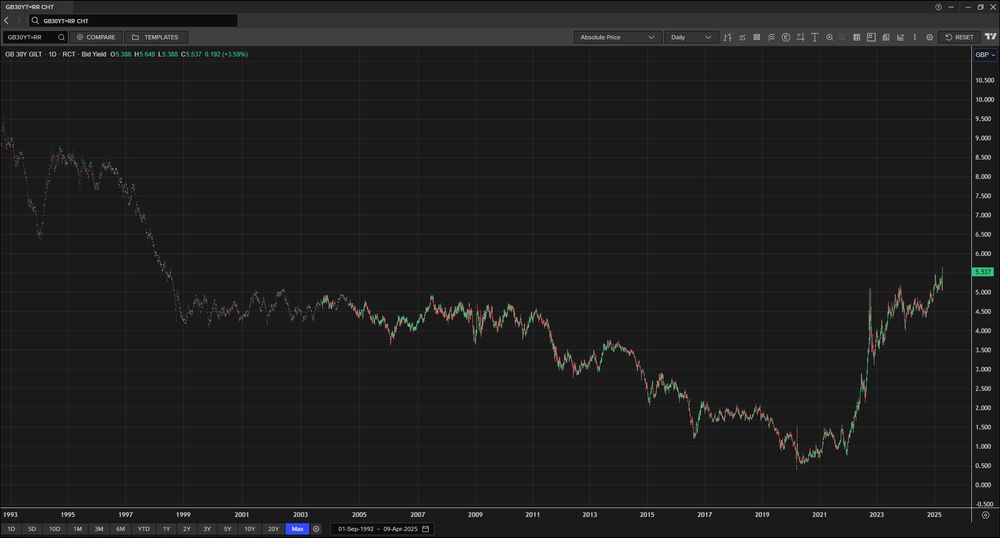The image size is (1000, 538).
Task: Open the GBP currency dropdown
Action: [x=985, y=55]
